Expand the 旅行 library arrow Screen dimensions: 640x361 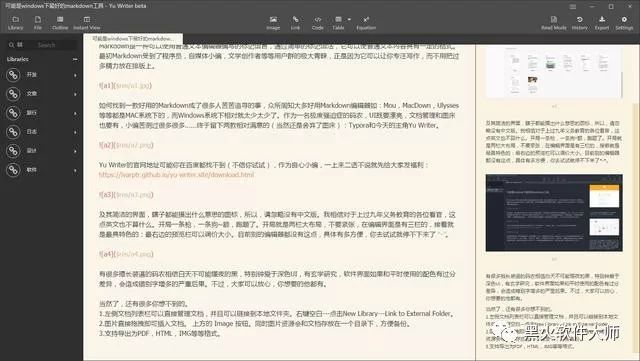[76, 113]
